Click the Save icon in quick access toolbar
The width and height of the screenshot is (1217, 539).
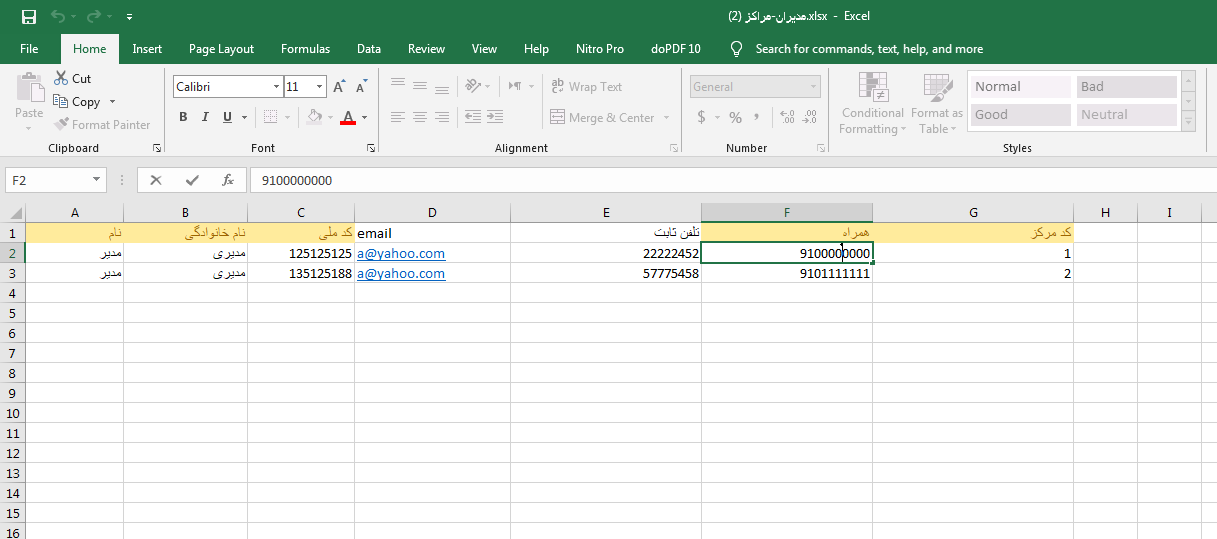(x=28, y=17)
